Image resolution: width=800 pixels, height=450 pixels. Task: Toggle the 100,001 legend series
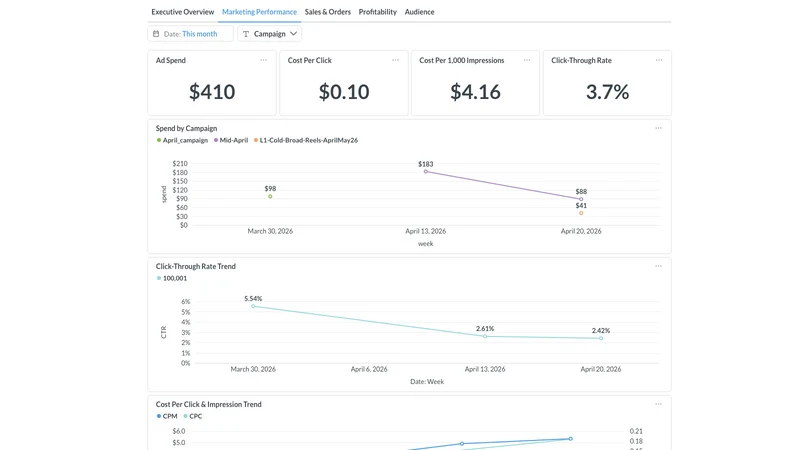tap(172, 278)
